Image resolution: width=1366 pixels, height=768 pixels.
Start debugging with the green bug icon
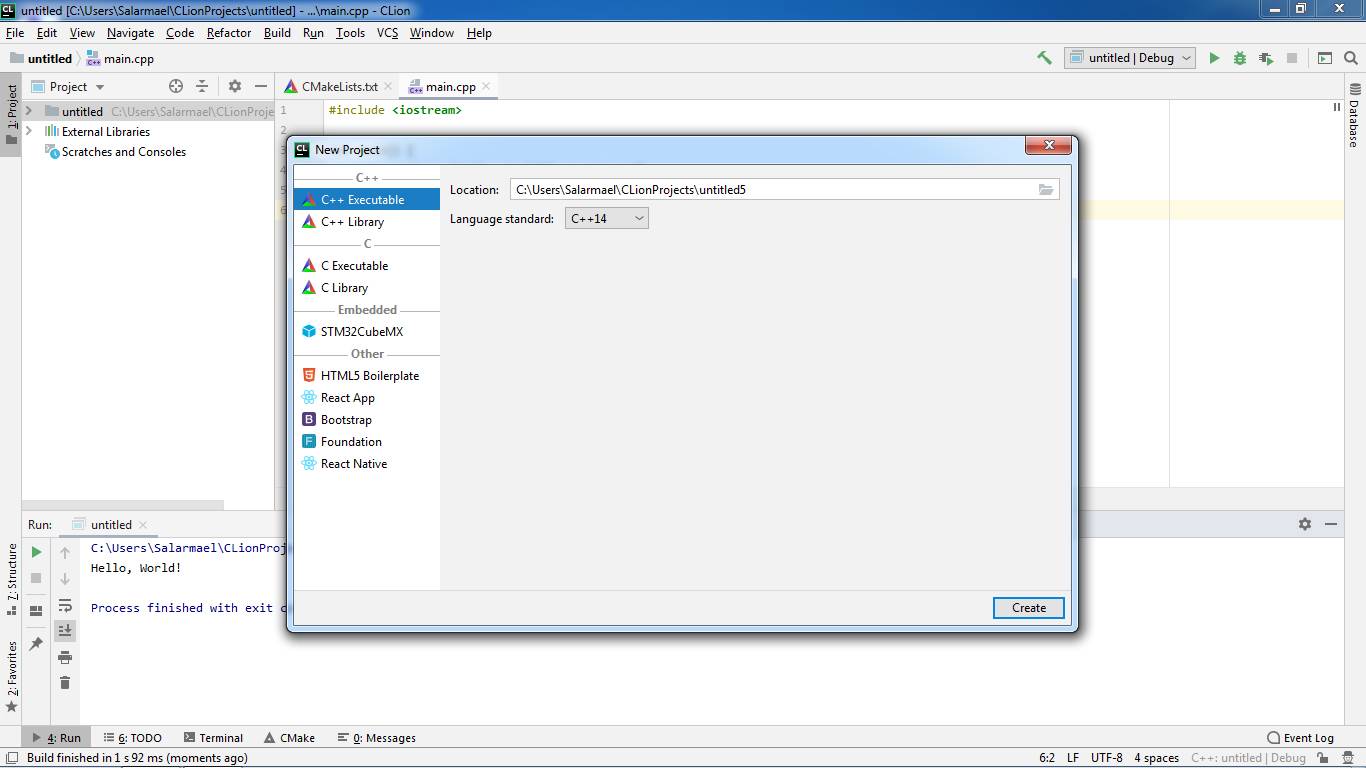[1240, 58]
